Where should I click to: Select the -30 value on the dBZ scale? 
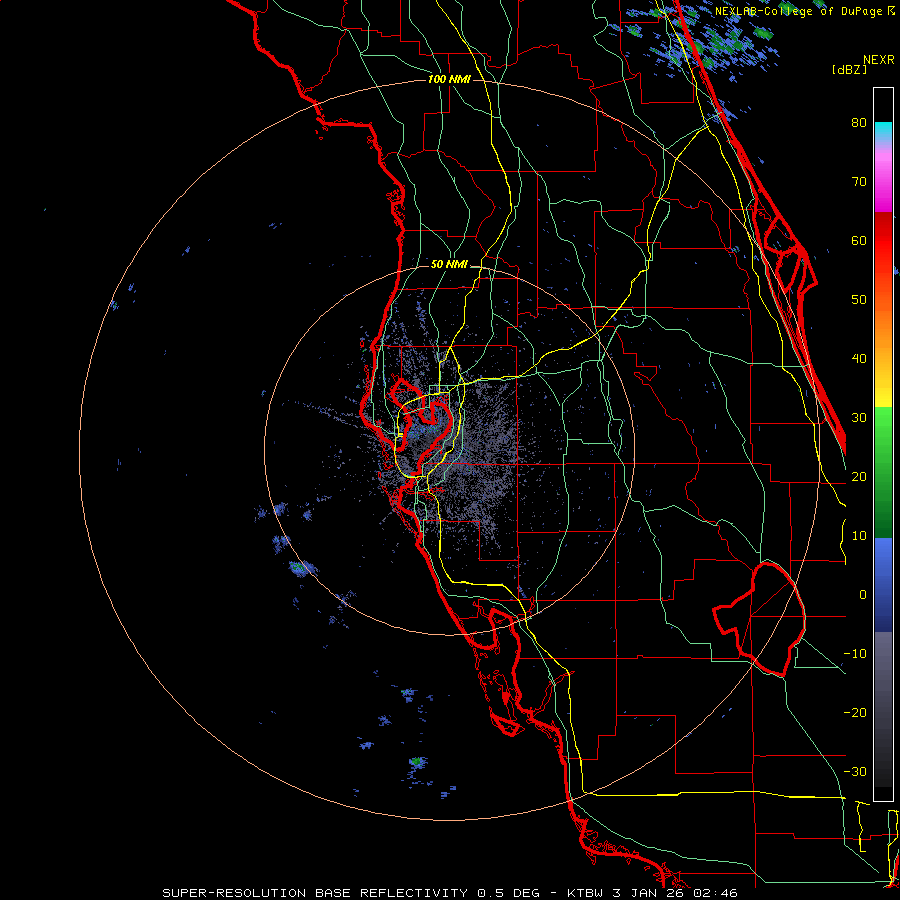(855, 772)
